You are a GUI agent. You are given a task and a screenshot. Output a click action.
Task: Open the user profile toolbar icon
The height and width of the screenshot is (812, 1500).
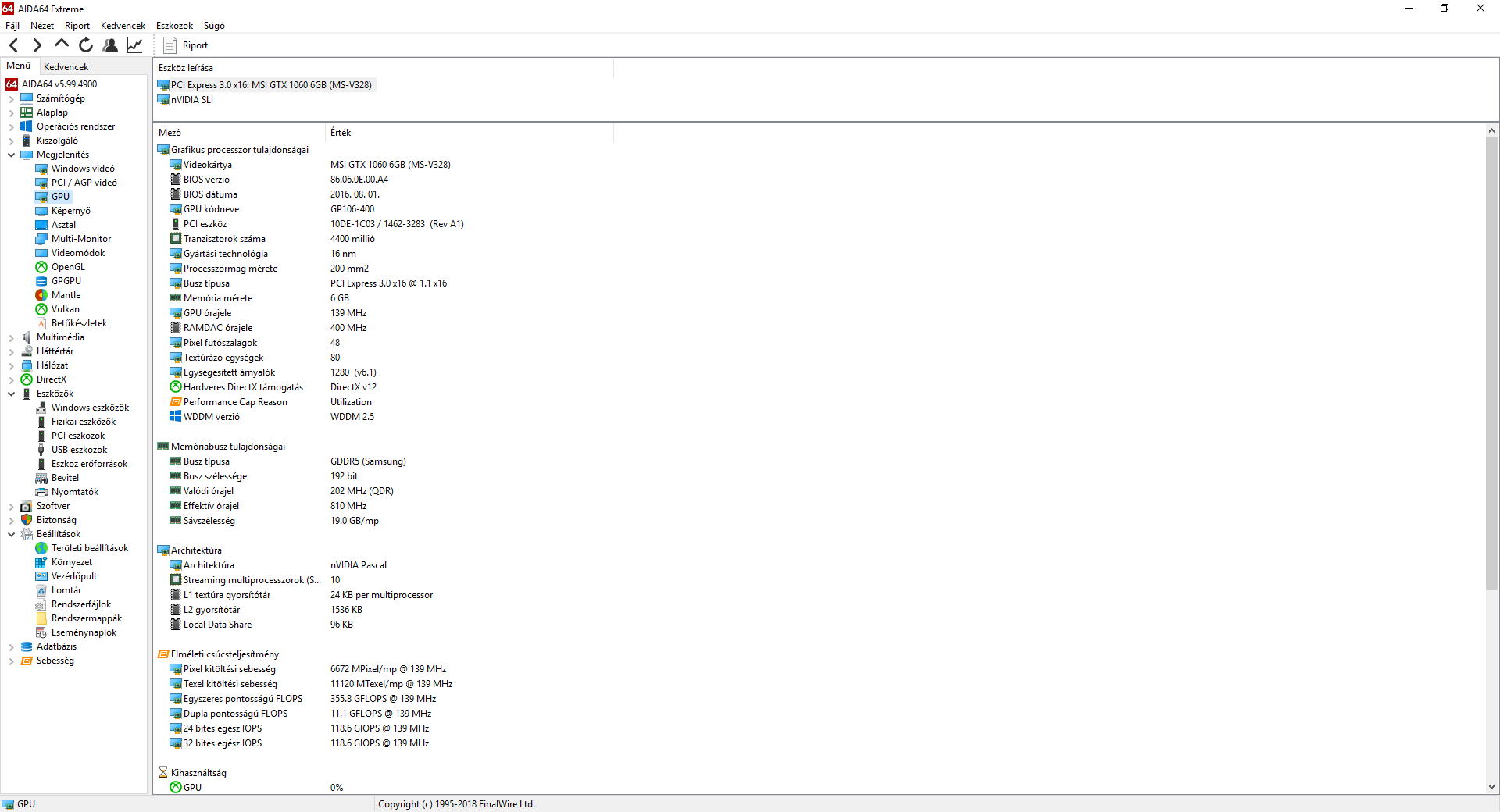click(x=110, y=45)
